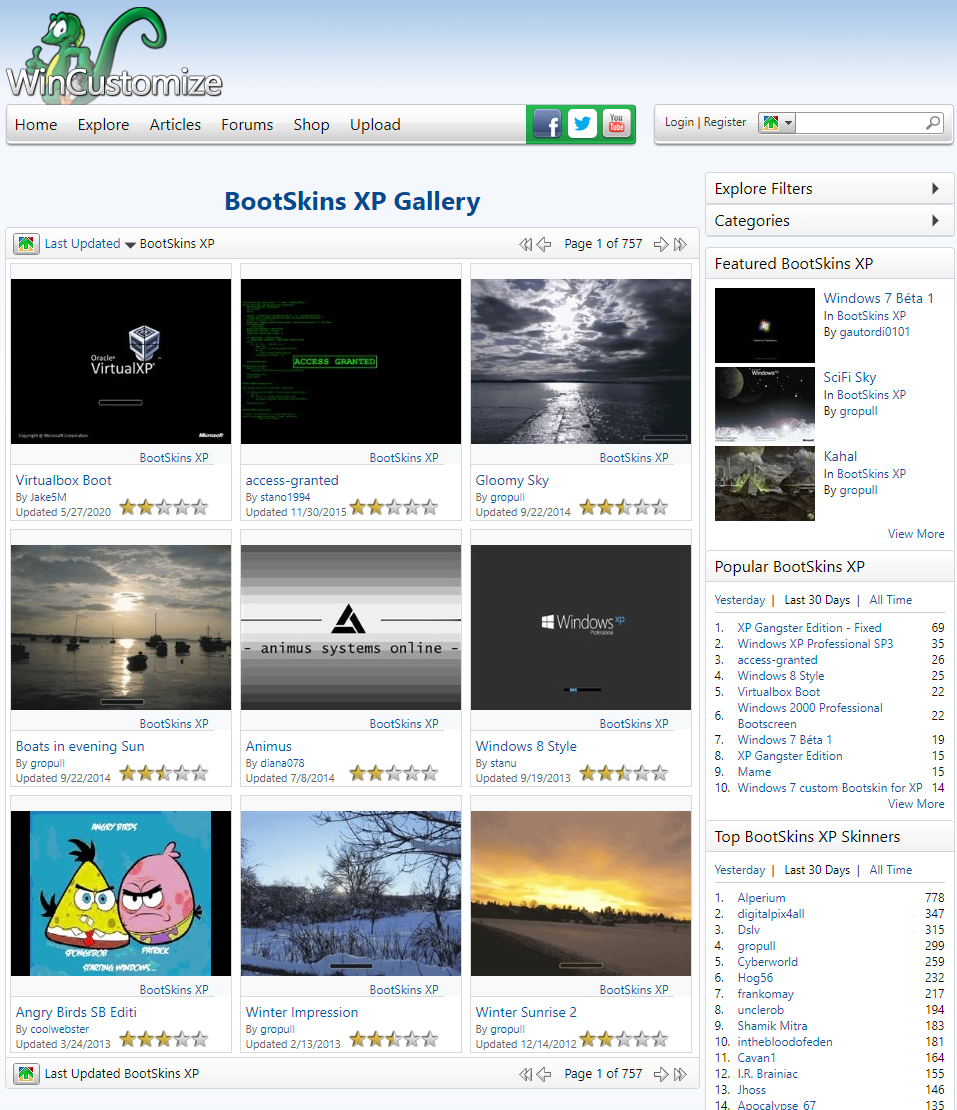Viewport: 957px width, 1110px height.
Task: Switch Popular BootSkins to Yesterday tab
Action: pyautogui.click(x=740, y=600)
